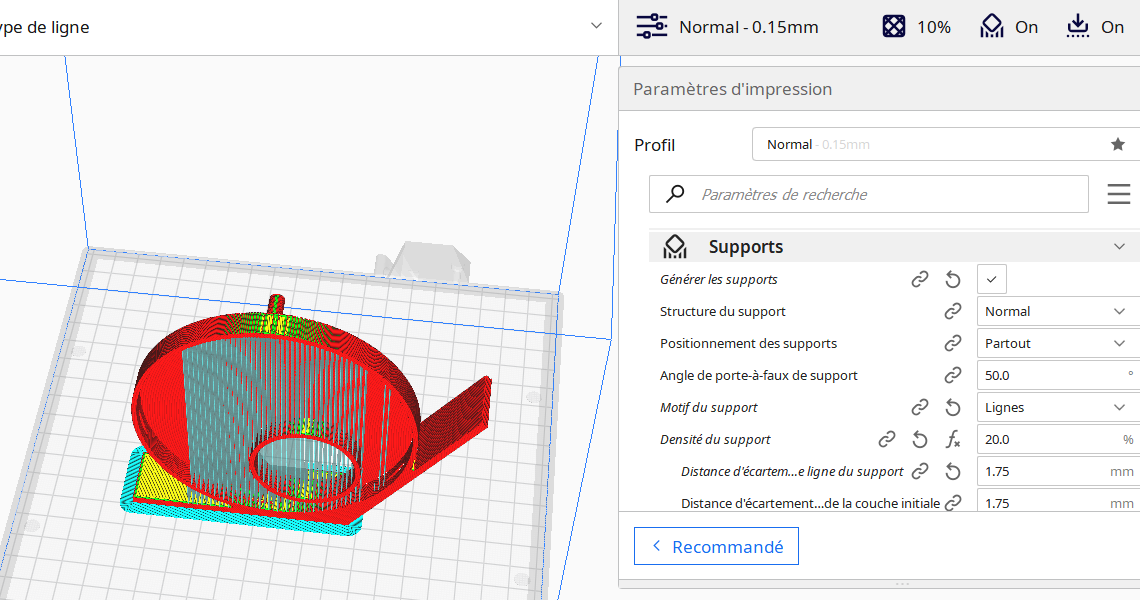Open the Motif du support dropdown

1056,407
